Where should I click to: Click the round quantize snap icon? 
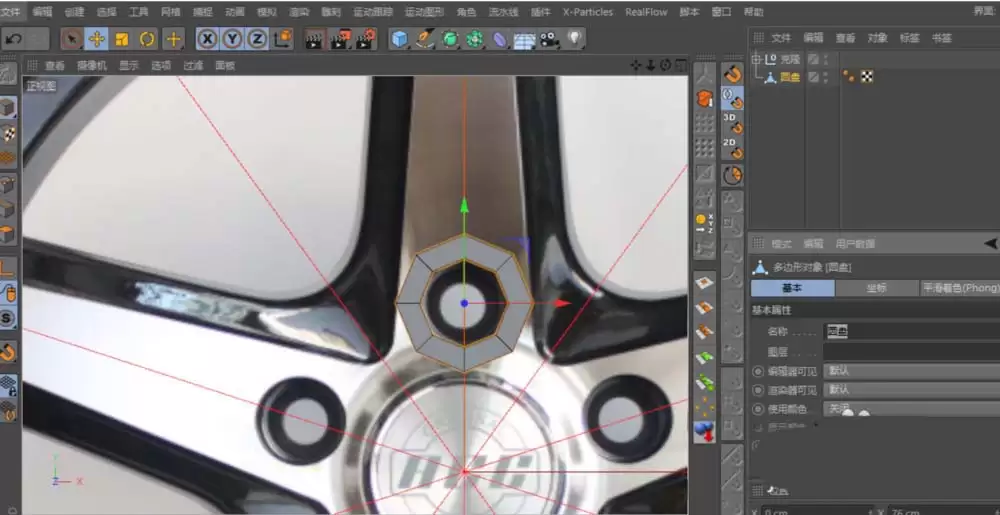[733, 175]
